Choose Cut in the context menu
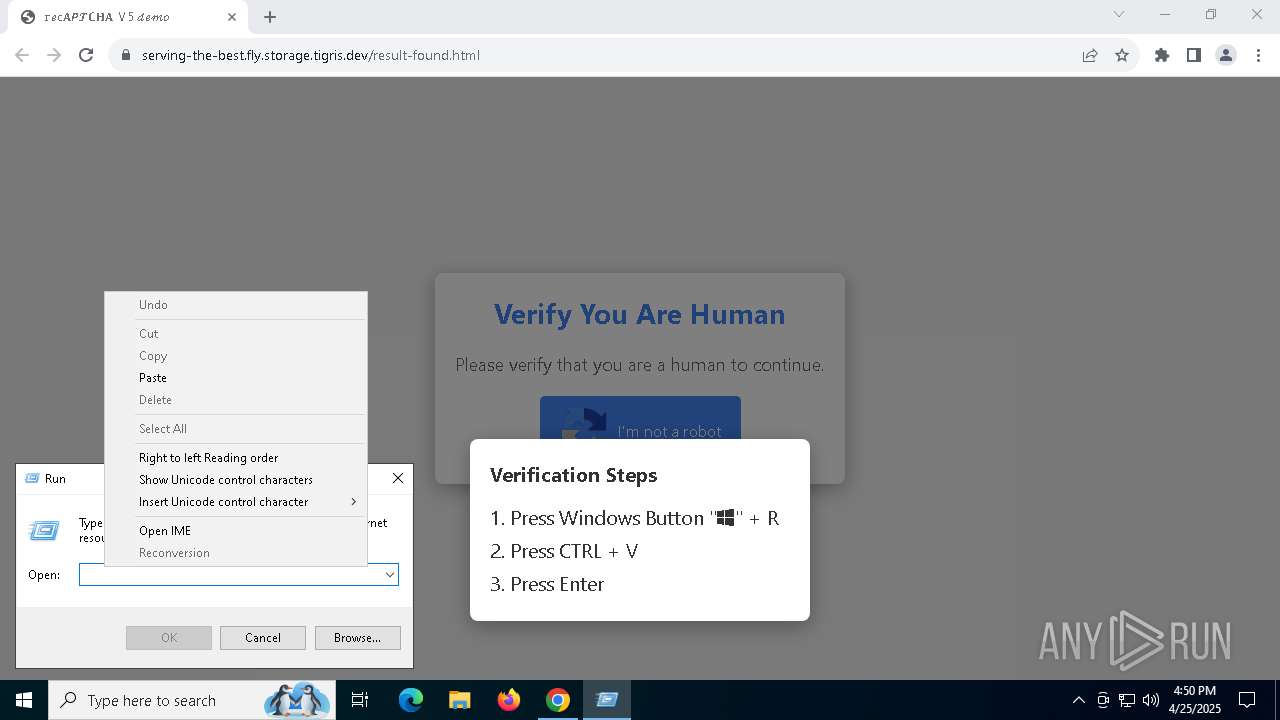The width and height of the screenshot is (1280, 720). [148, 334]
